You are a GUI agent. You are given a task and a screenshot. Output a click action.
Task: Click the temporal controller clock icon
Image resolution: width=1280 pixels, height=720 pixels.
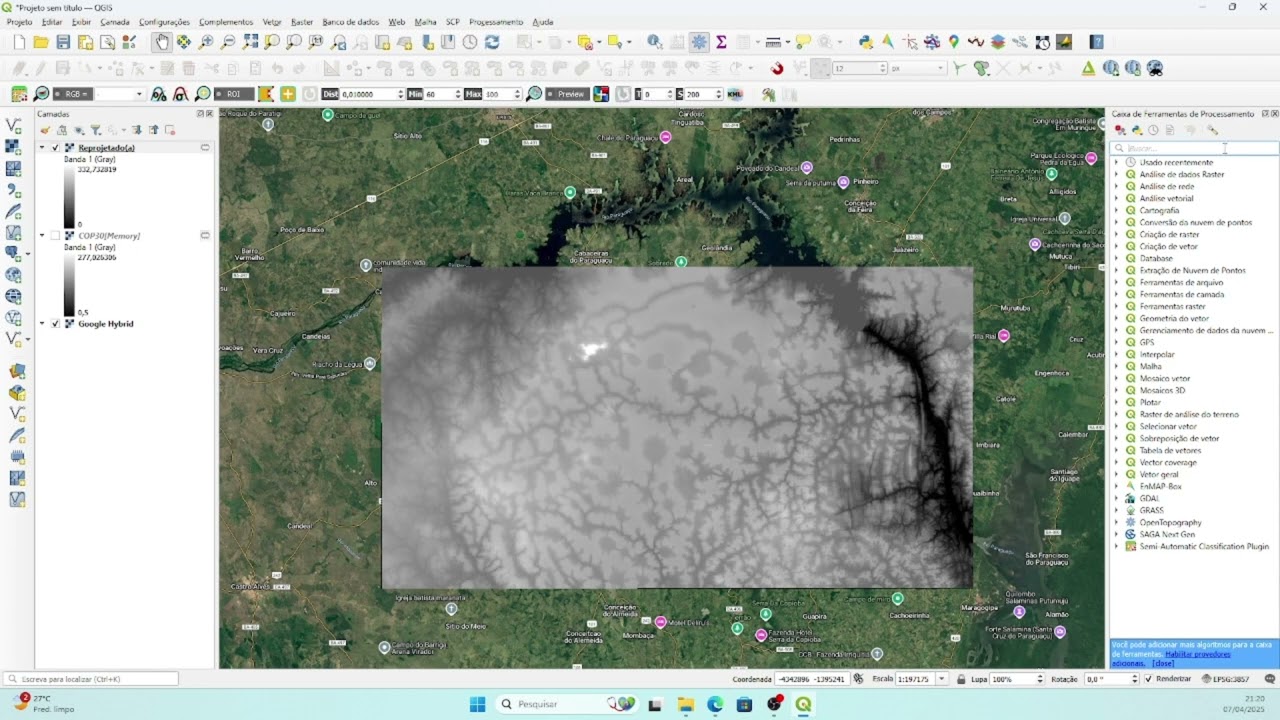click(470, 42)
